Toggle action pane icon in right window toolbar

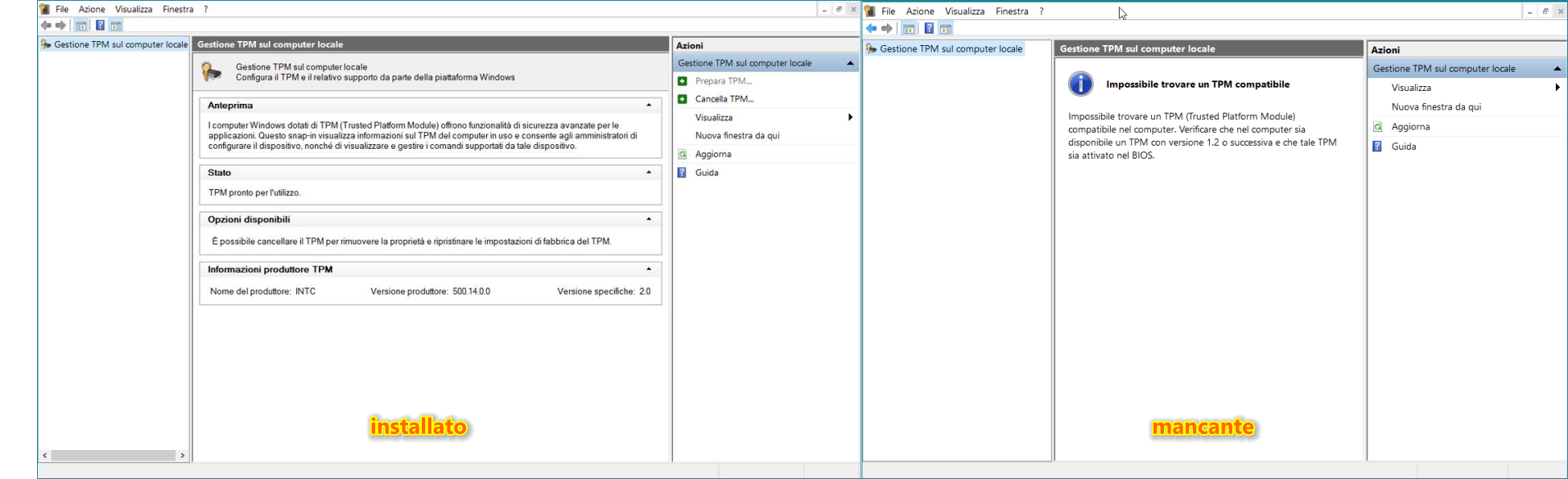point(946,29)
